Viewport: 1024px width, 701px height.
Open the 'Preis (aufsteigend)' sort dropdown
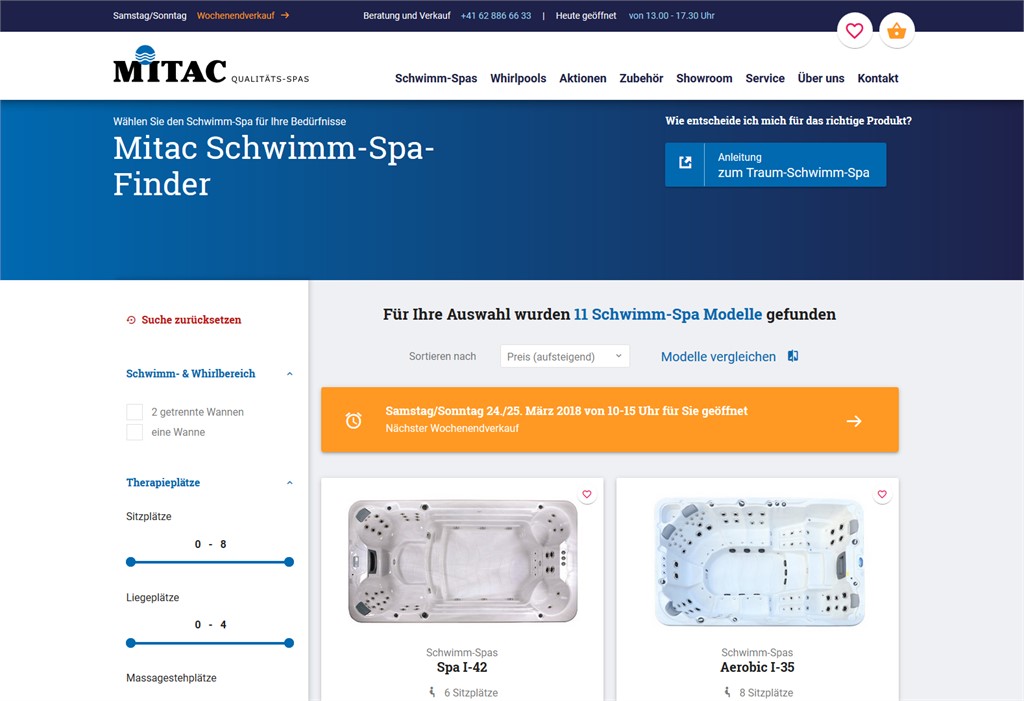tap(565, 356)
